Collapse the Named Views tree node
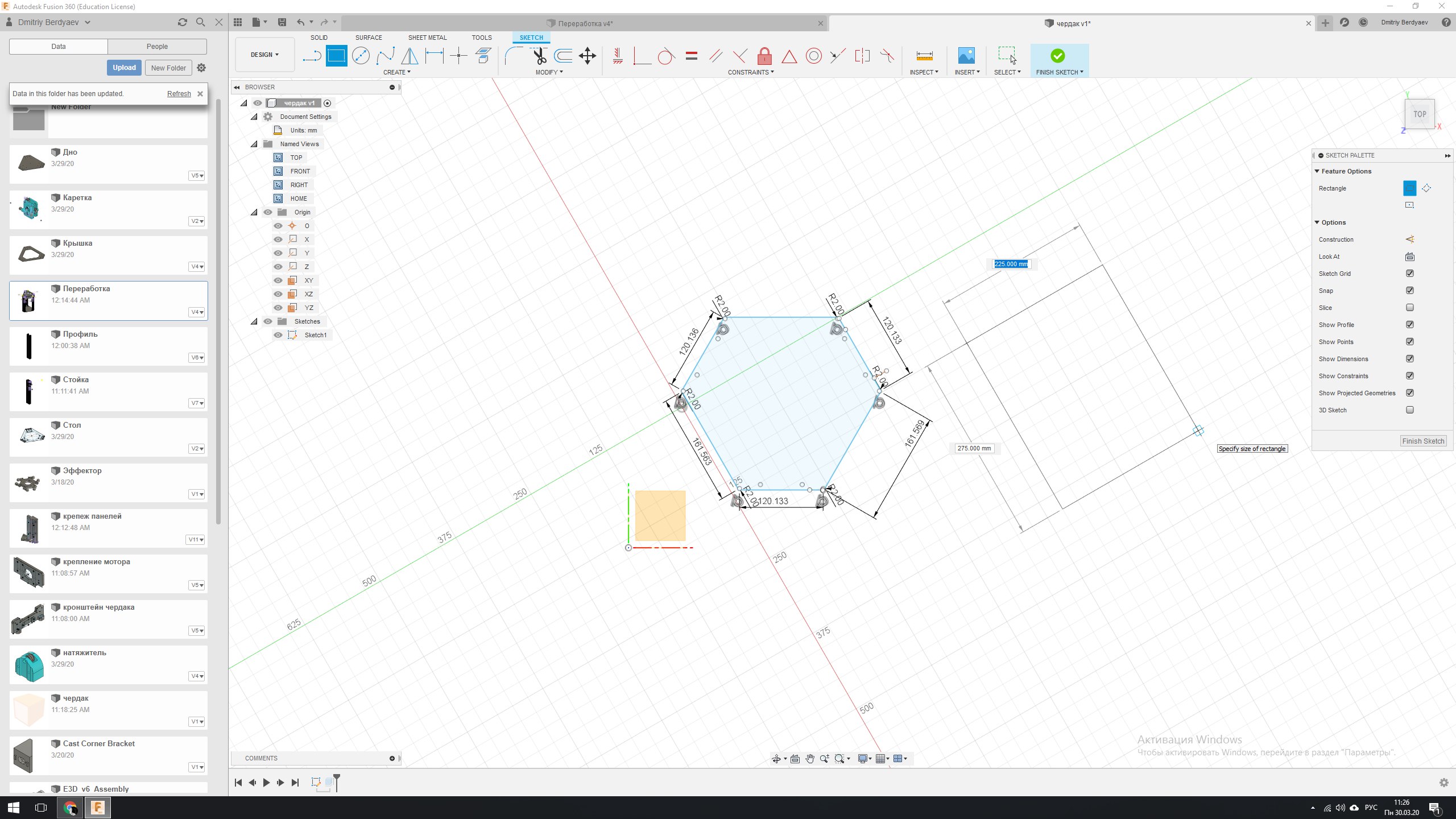1456x819 pixels. point(254,144)
